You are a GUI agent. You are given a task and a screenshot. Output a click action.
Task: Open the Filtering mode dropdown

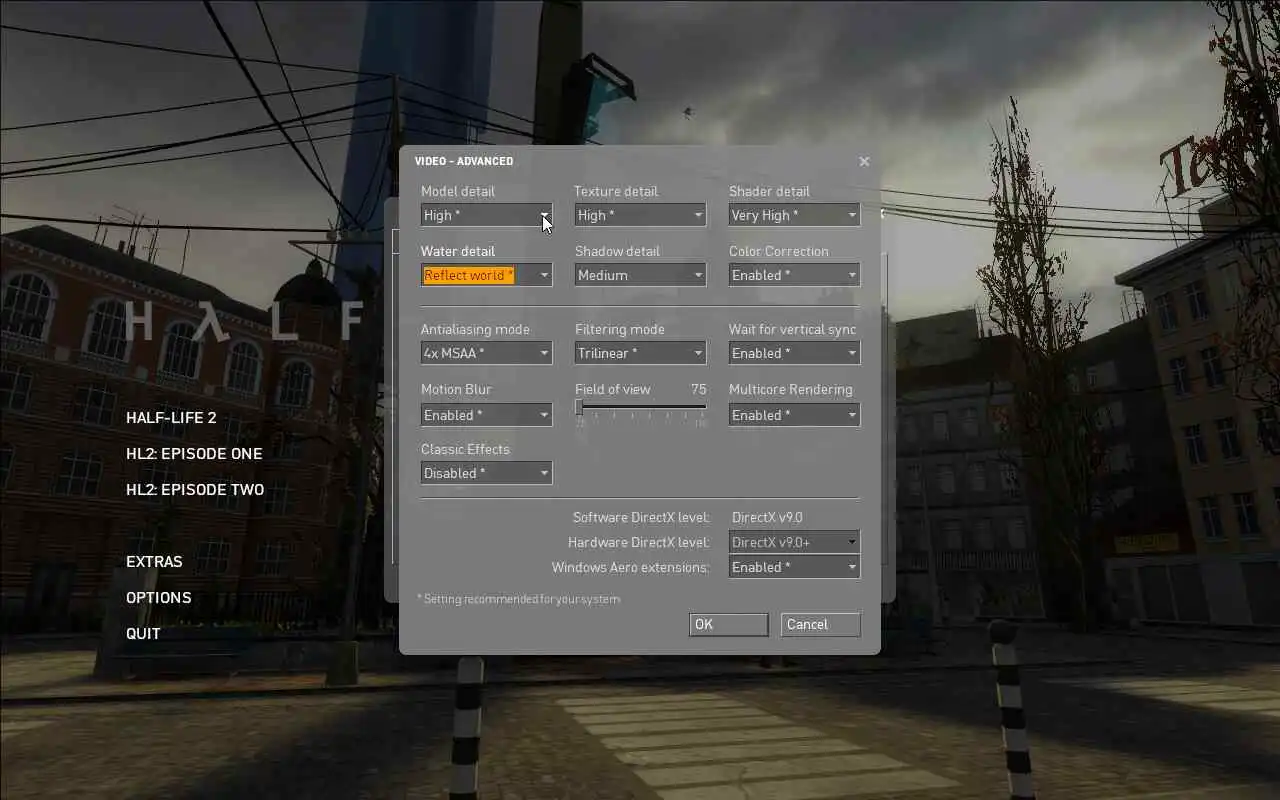click(x=640, y=353)
